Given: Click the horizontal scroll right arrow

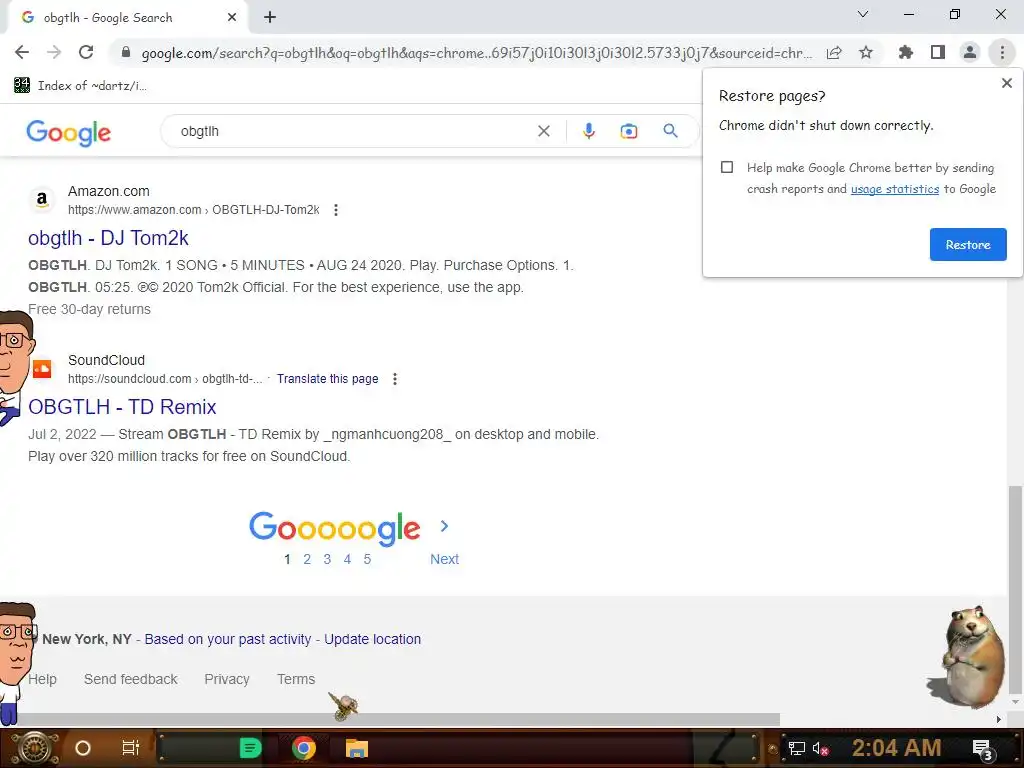Looking at the screenshot, I should coord(999,719).
